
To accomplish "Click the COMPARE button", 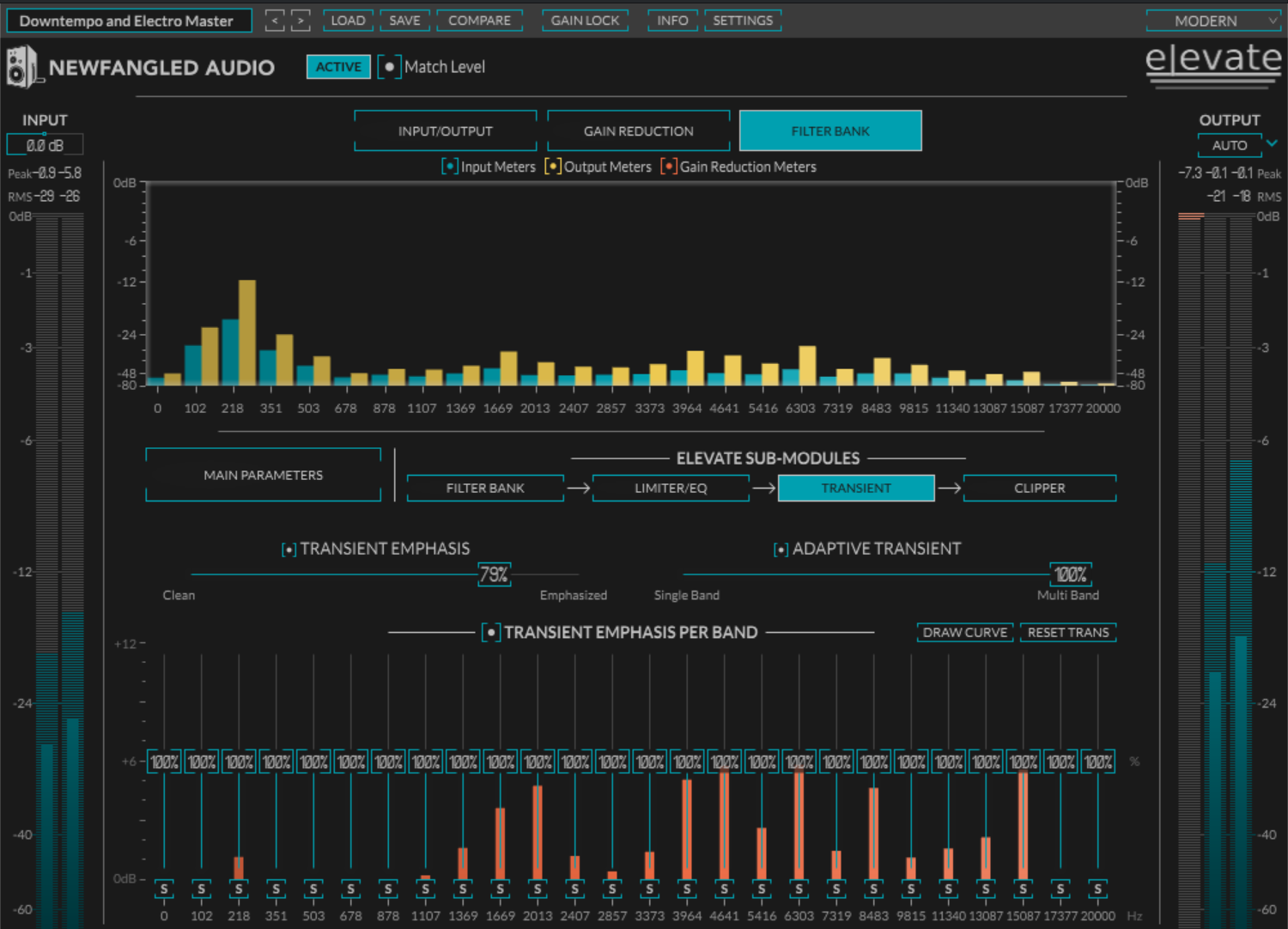I will pyautogui.click(x=479, y=21).
